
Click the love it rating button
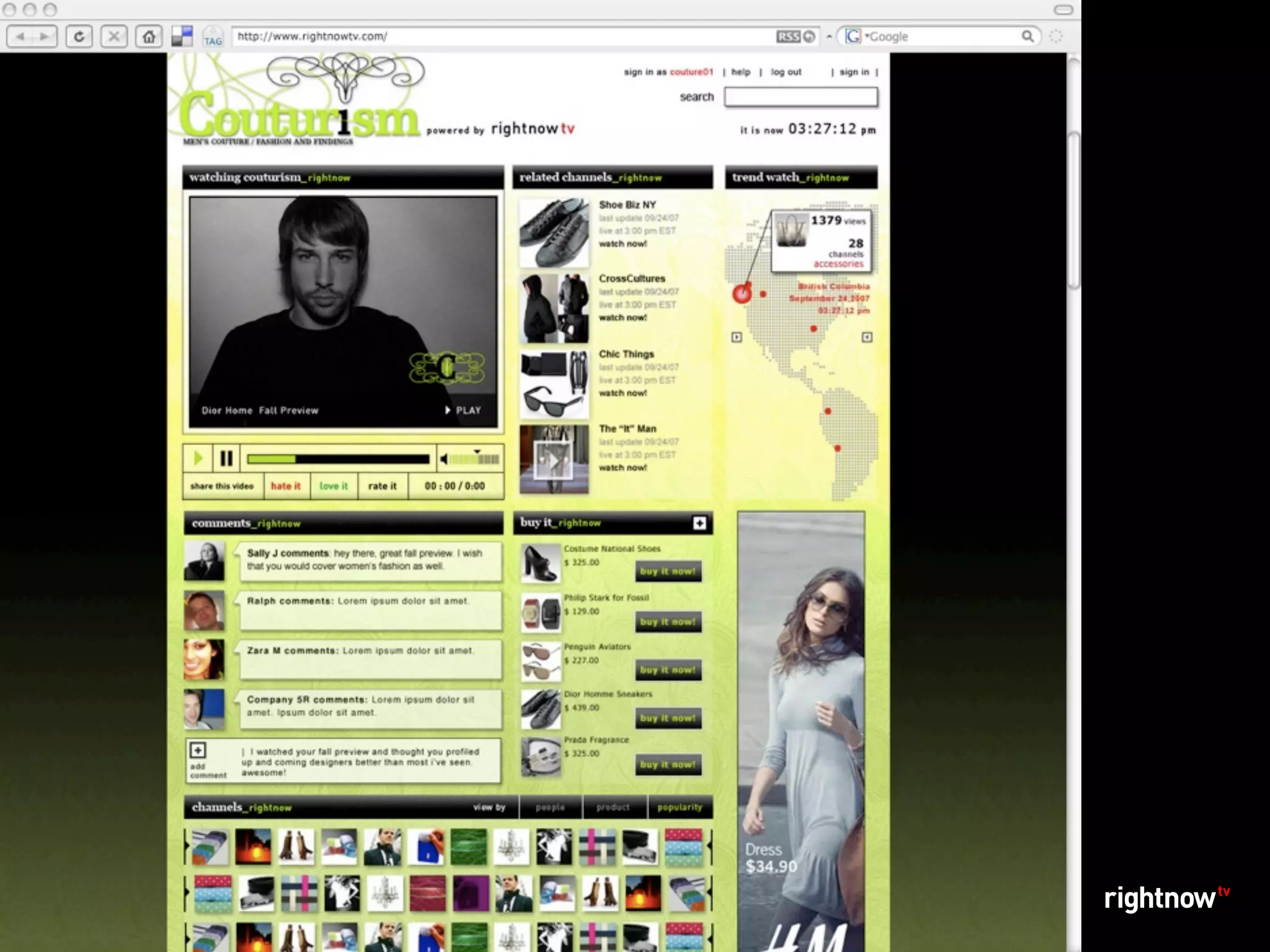coord(334,487)
